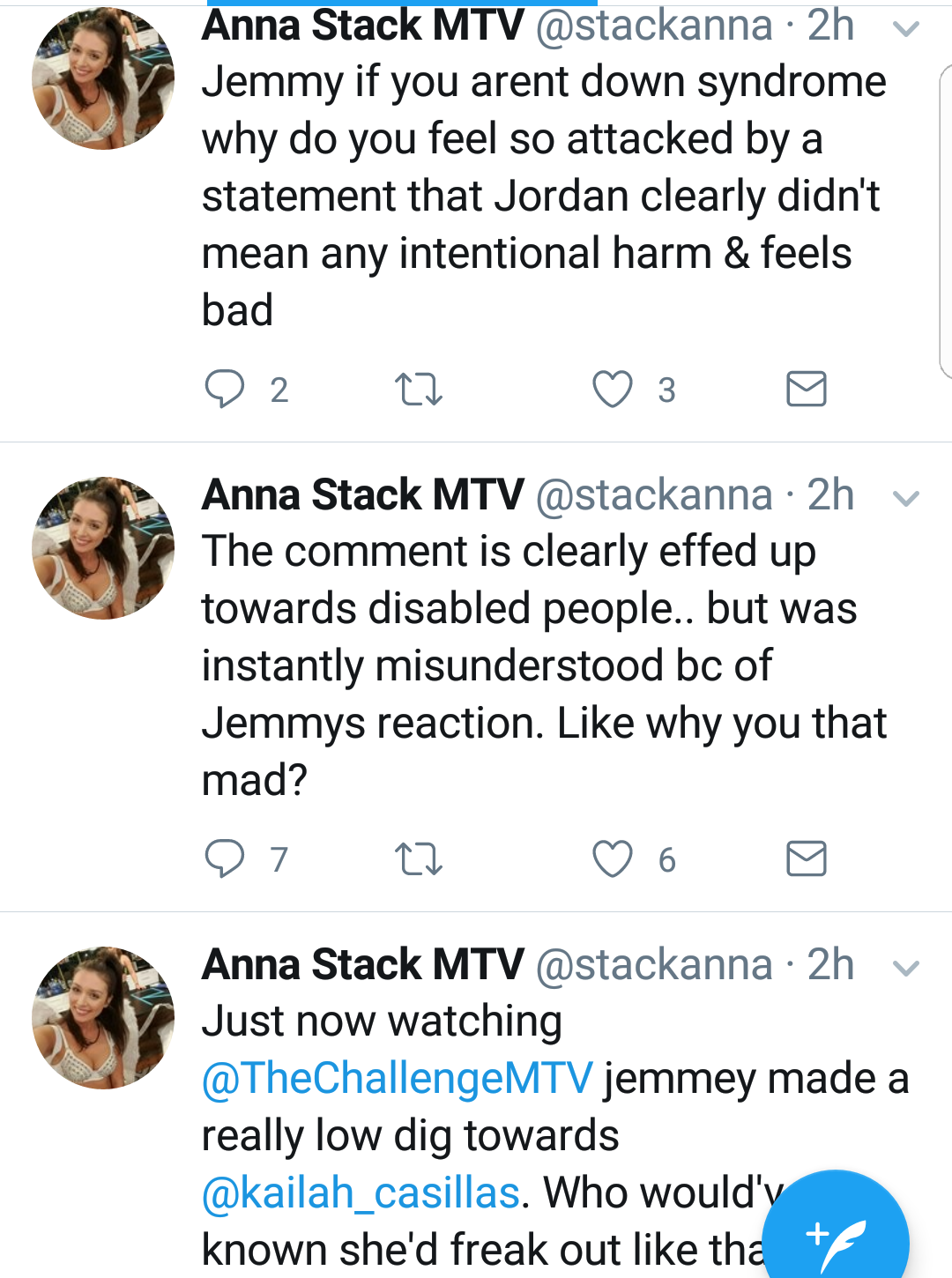Expand chevron menu on "Just now watching" tweet
The height and width of the screenshot is (1278, 952).
pyautogui.click(x=906, y=969)
